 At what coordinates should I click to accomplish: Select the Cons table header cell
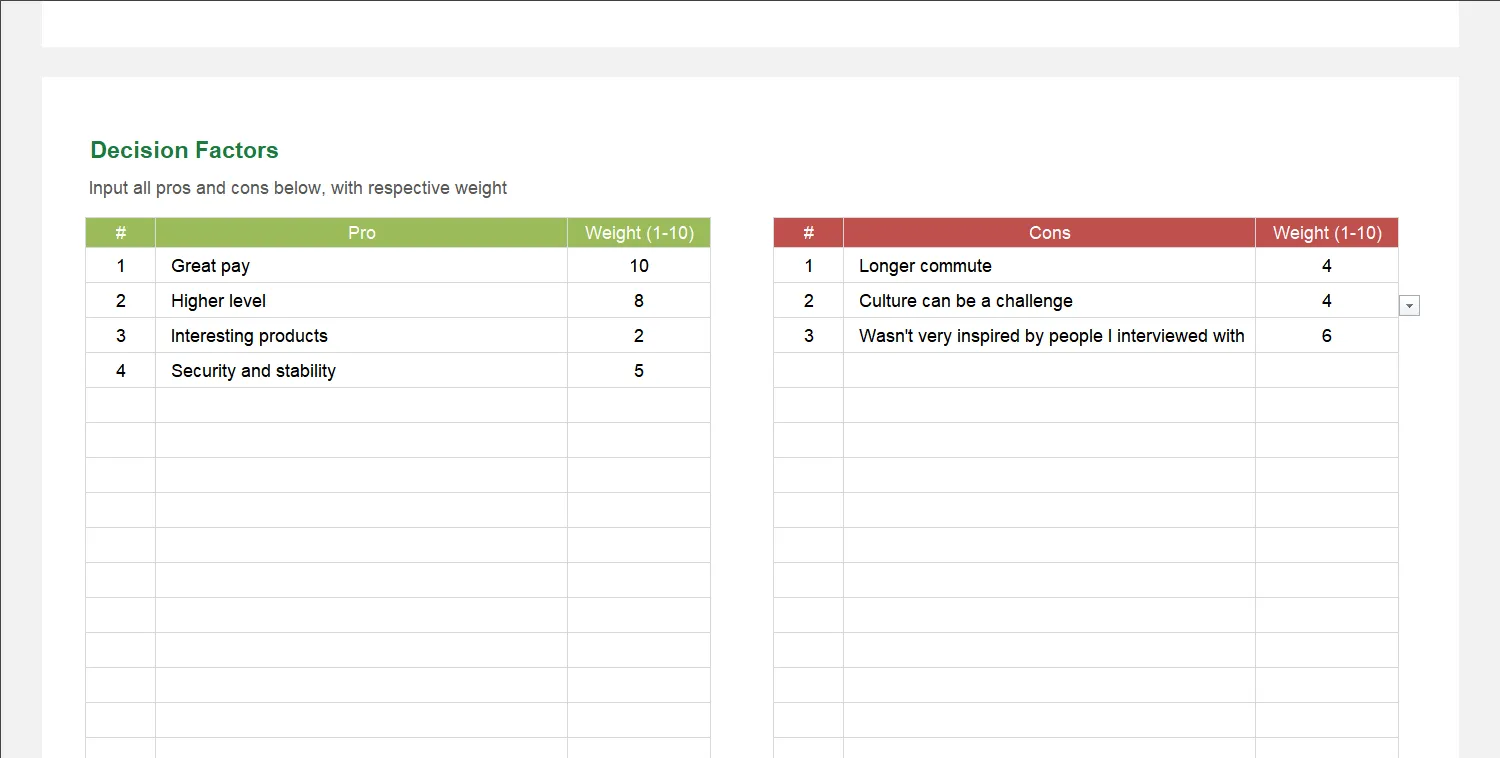(1049, 232)
